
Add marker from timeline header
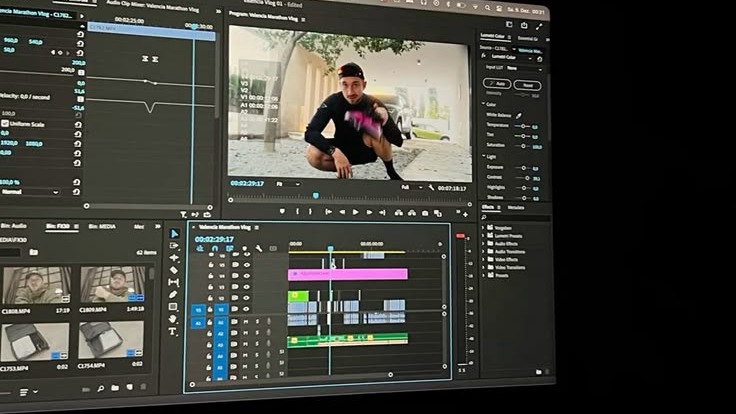tap(244, 248)
